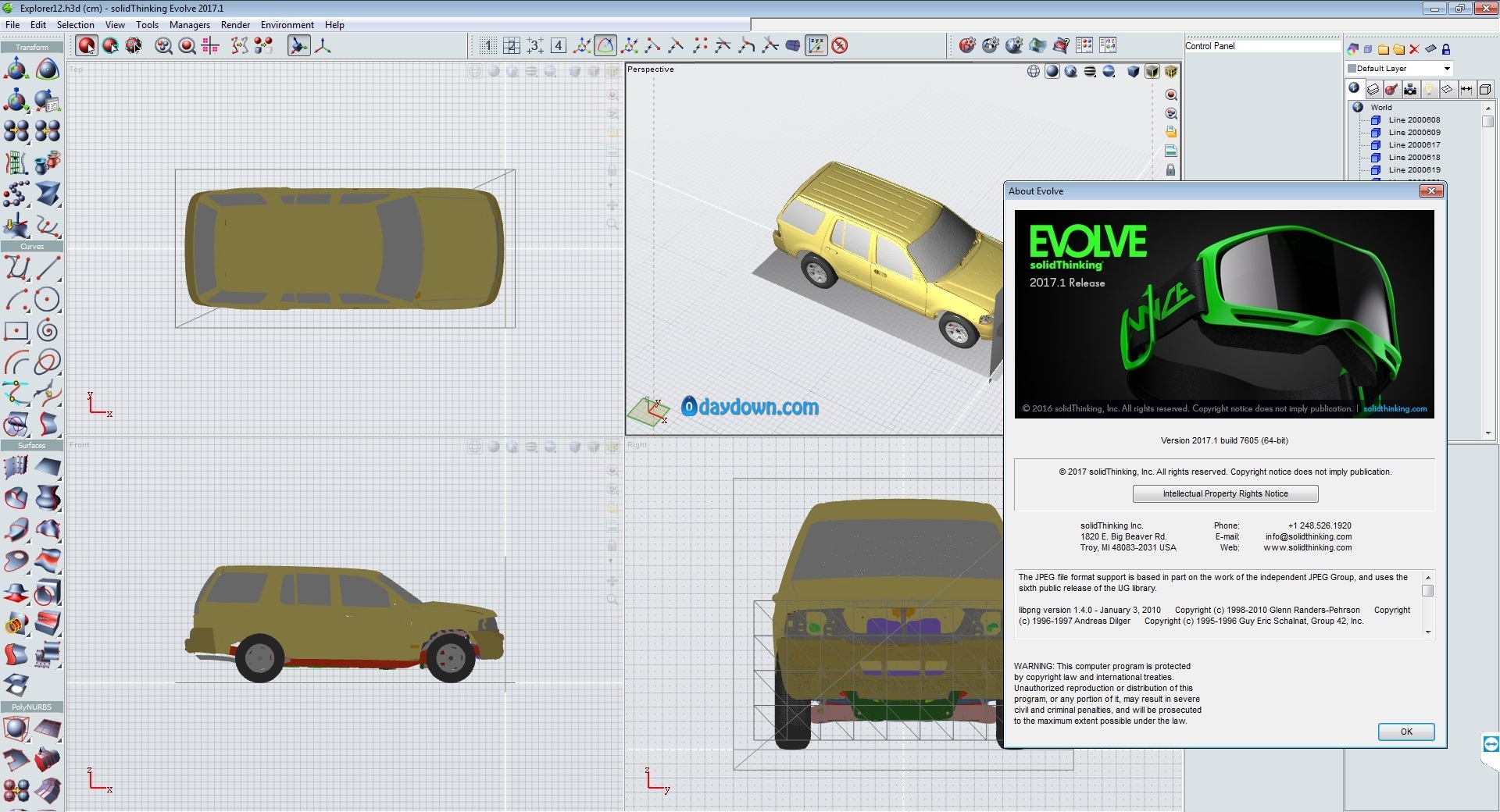The width and height of the screenshot is (1500, 812).
Task: Toggle wireframe globe display in Perspective view
Action: (x=1034, y=72)
